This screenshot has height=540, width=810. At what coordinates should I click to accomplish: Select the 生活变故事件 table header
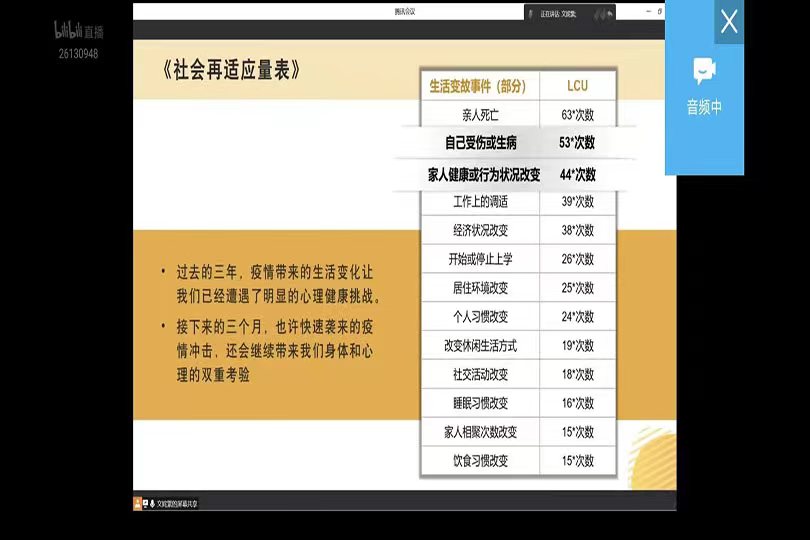(478, 85)
